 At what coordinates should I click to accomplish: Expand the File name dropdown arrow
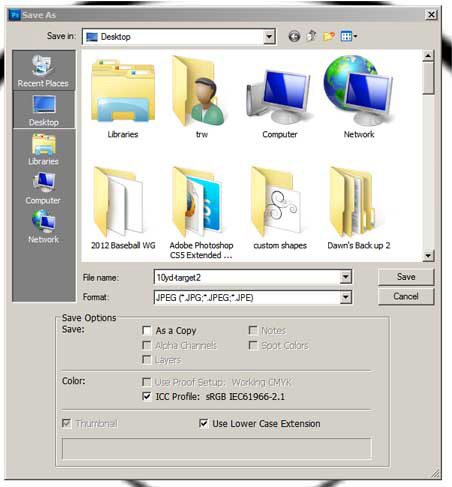(x=346, y=277)
